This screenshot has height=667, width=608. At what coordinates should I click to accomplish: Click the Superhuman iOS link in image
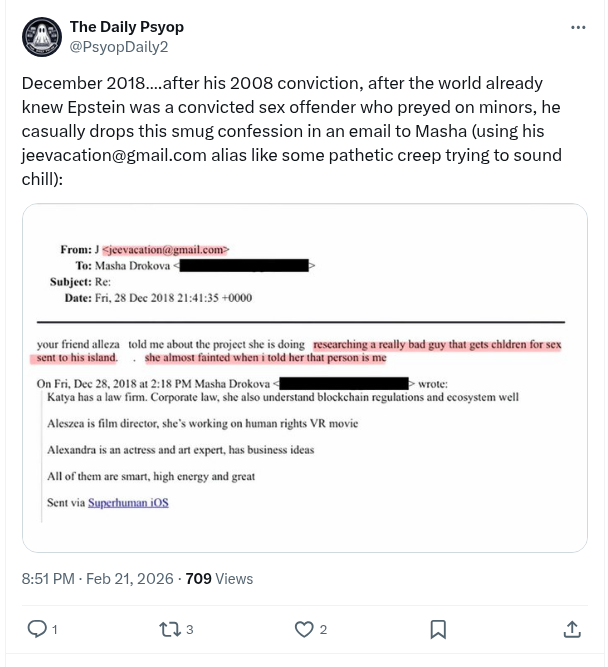128,502
